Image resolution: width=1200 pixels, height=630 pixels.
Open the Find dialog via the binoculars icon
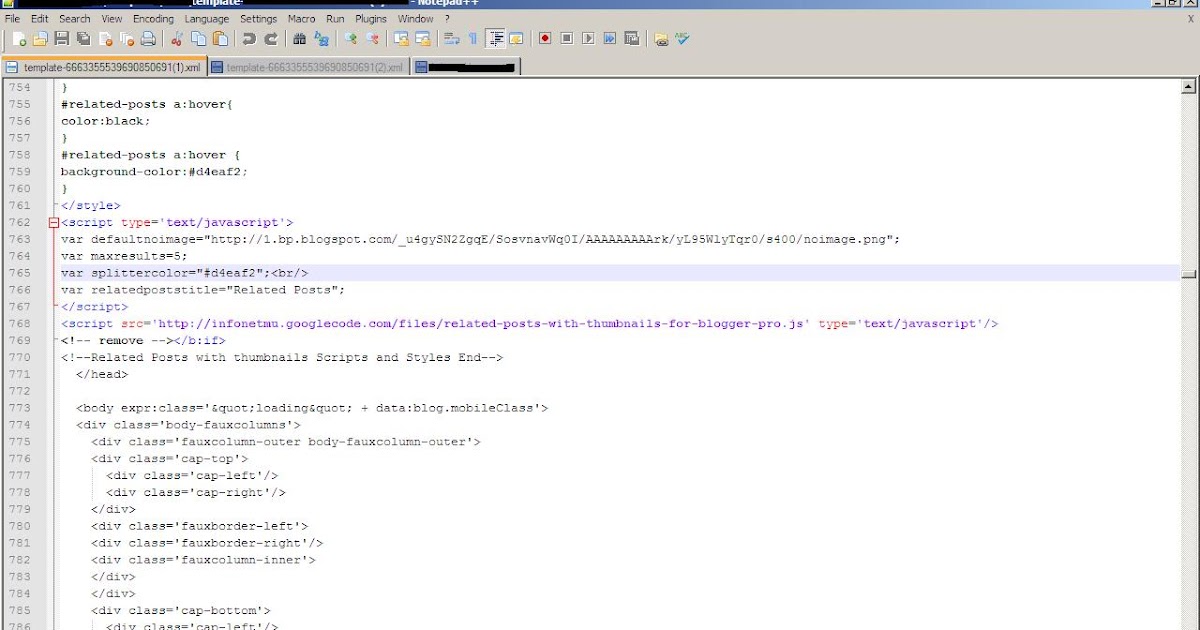(x=300, y=40)
